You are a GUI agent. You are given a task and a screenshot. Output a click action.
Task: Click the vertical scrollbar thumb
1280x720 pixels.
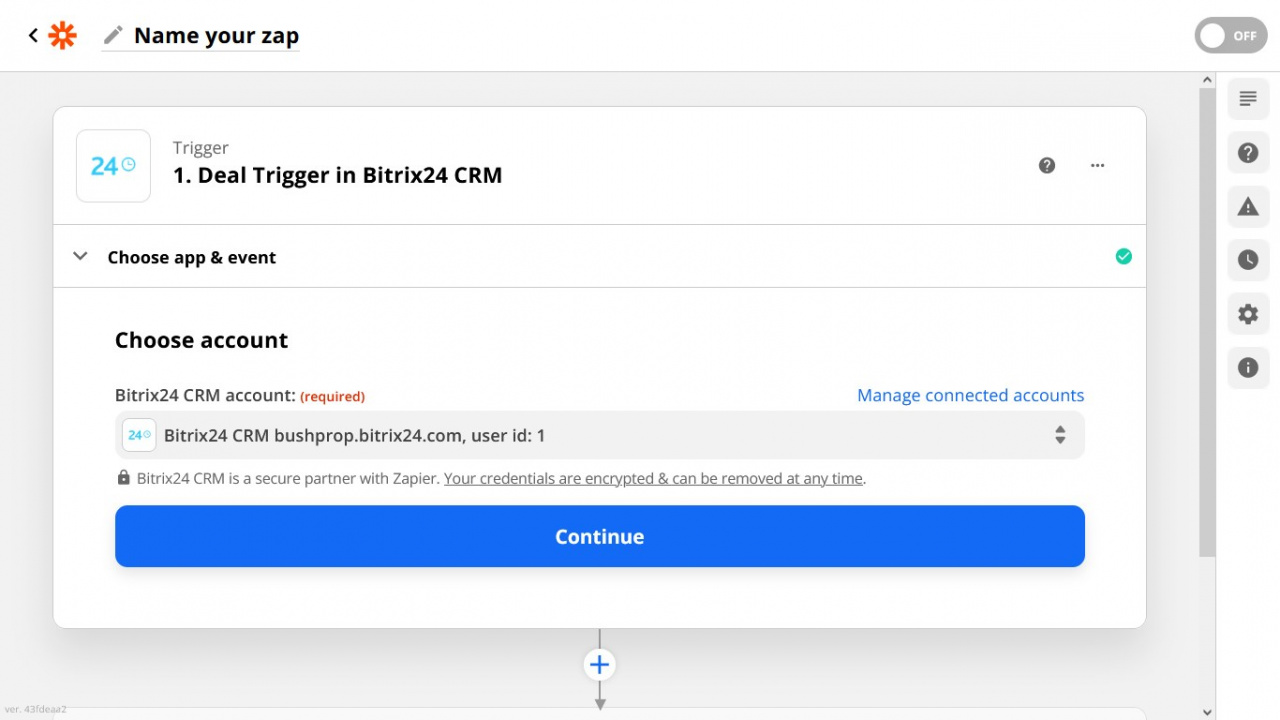click(x=1207, y=322)
